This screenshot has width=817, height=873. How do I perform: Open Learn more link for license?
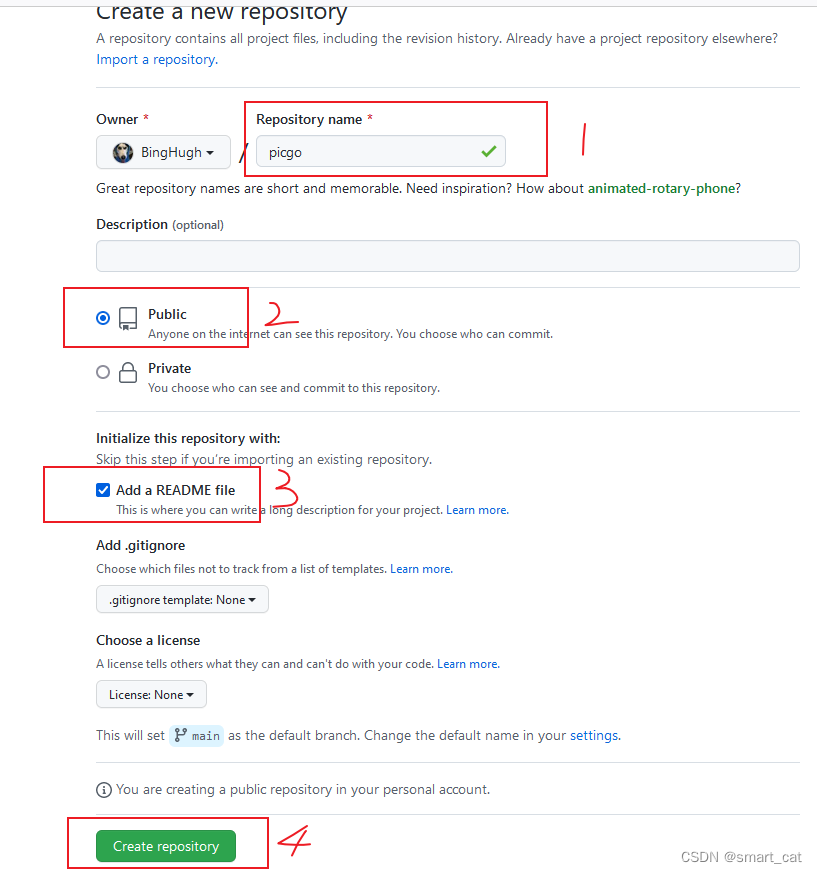click(468, 664)
